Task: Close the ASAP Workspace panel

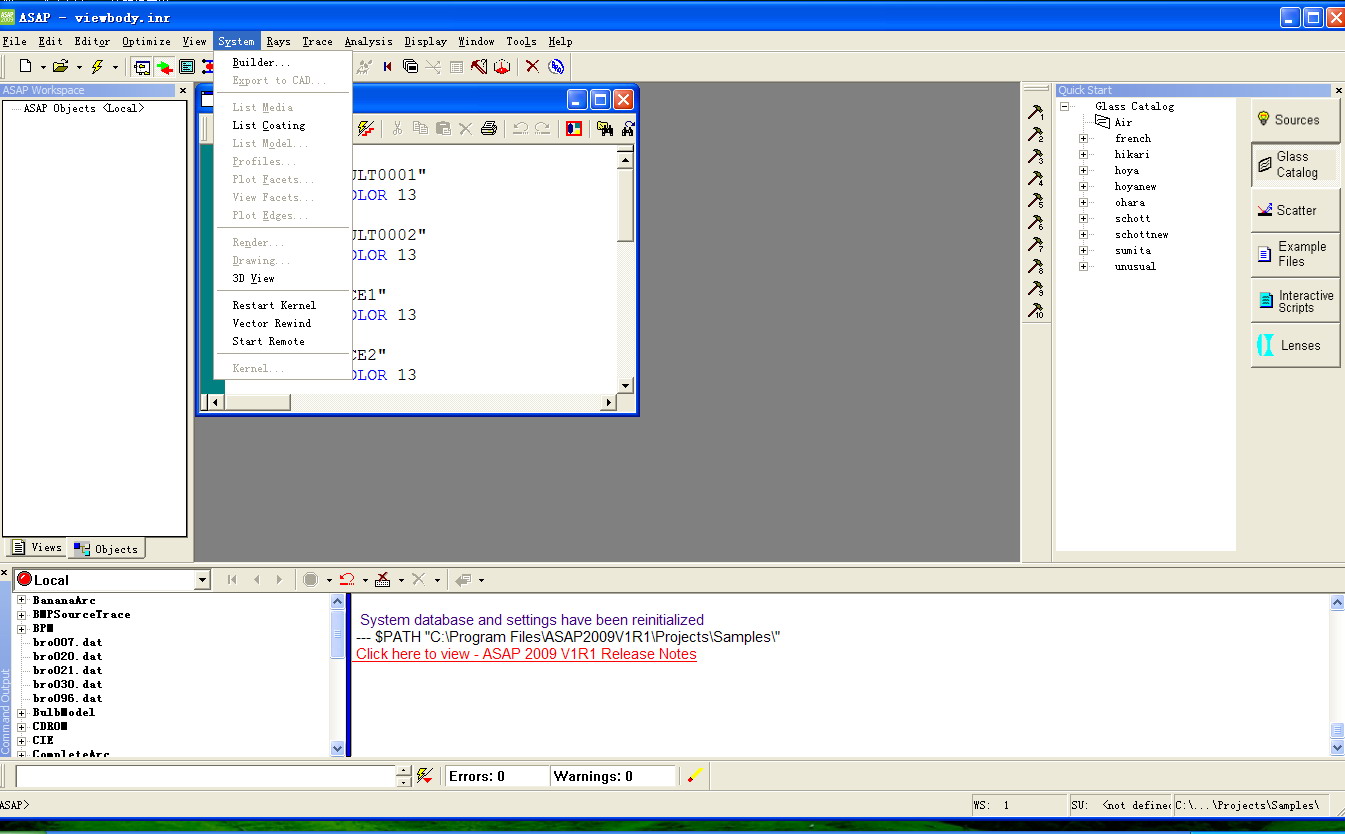Action: [182, 90]
